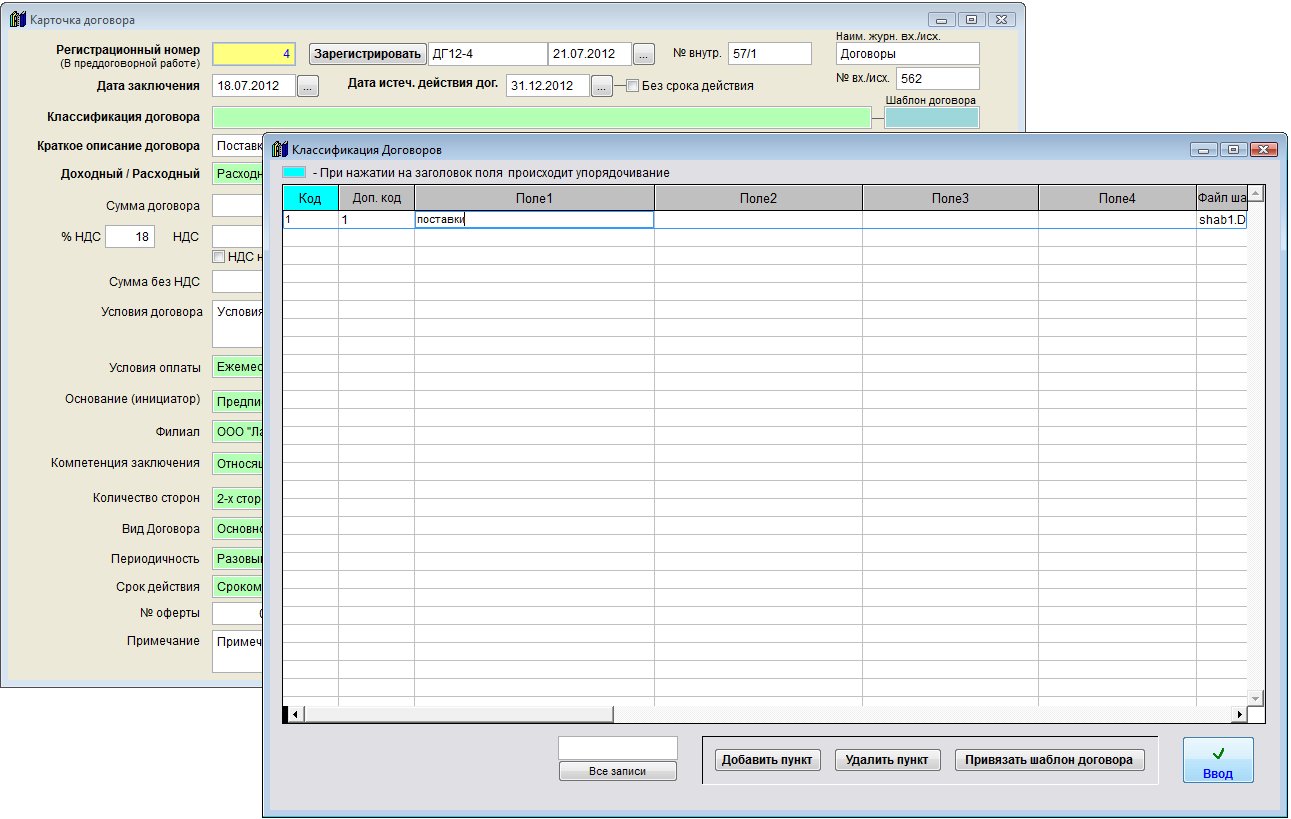Sort table by Поле1 column header
The image size is (1291, 819).
point(534,198)
